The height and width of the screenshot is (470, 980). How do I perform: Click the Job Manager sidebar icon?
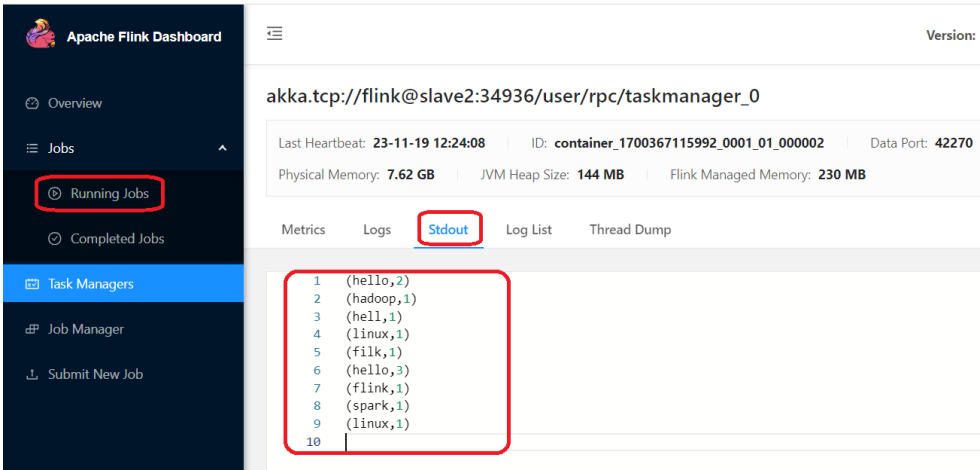[31, 329]
